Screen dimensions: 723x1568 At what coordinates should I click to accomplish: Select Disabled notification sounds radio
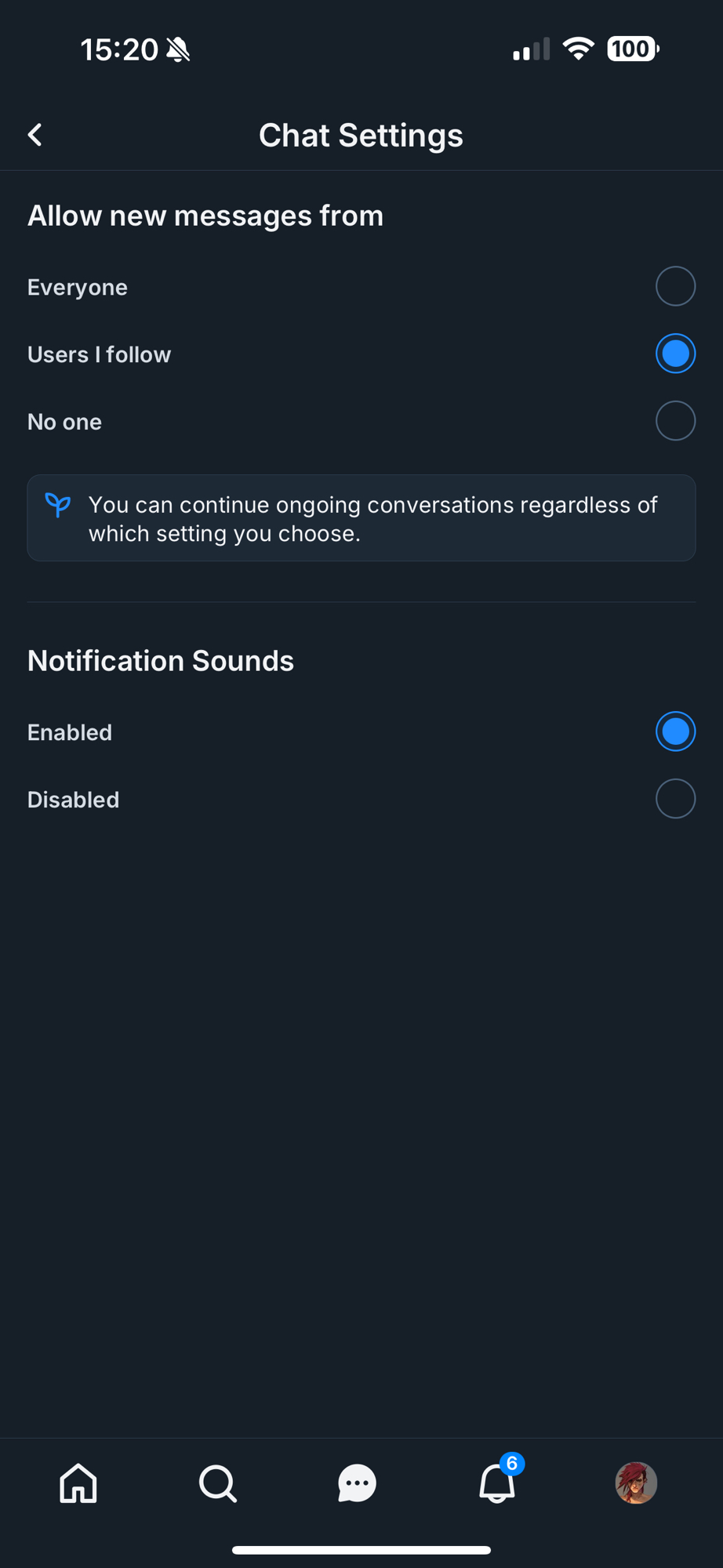[675, 799]
